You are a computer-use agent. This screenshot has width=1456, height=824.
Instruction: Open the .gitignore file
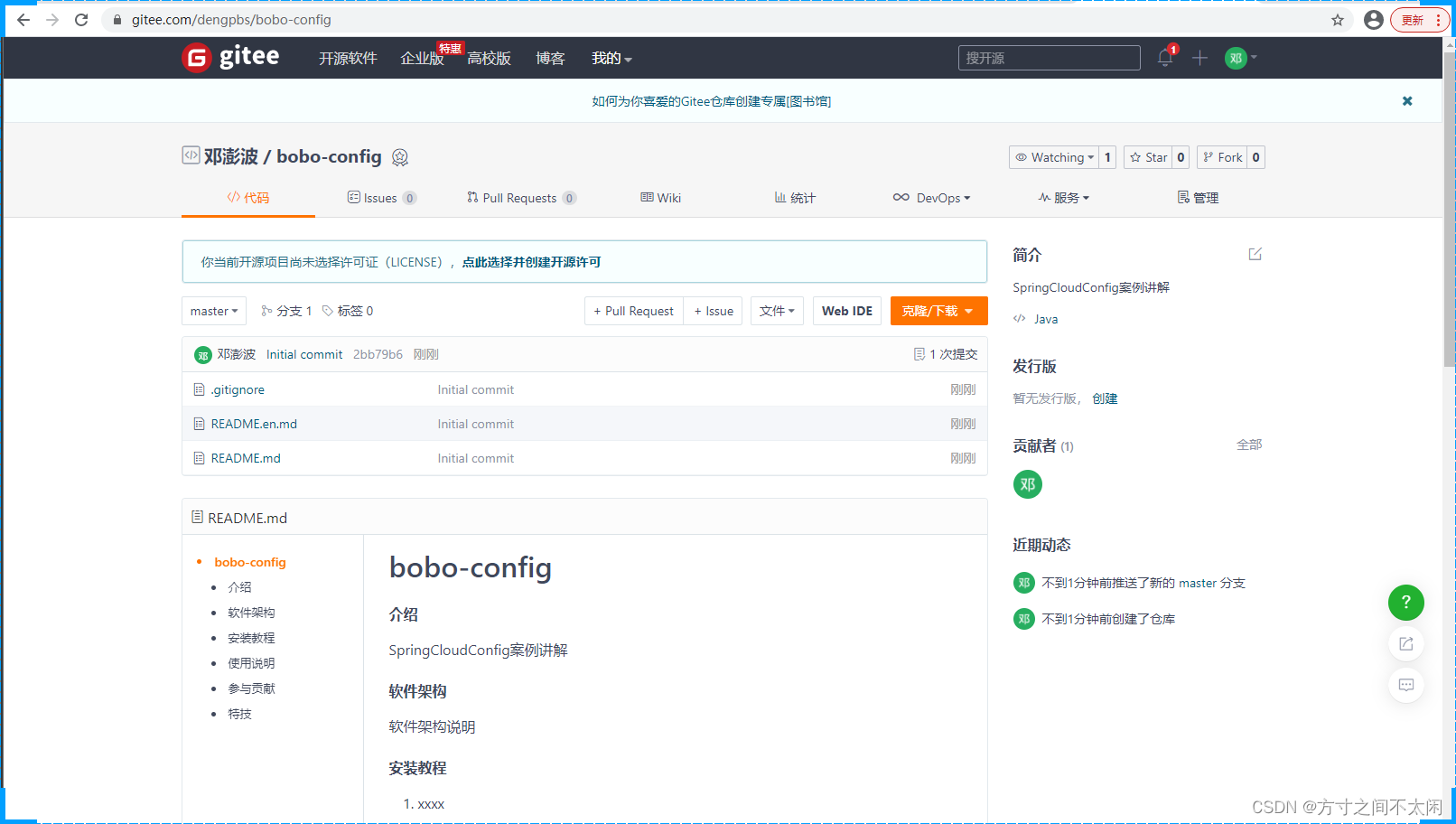click(x=238, y=389)
